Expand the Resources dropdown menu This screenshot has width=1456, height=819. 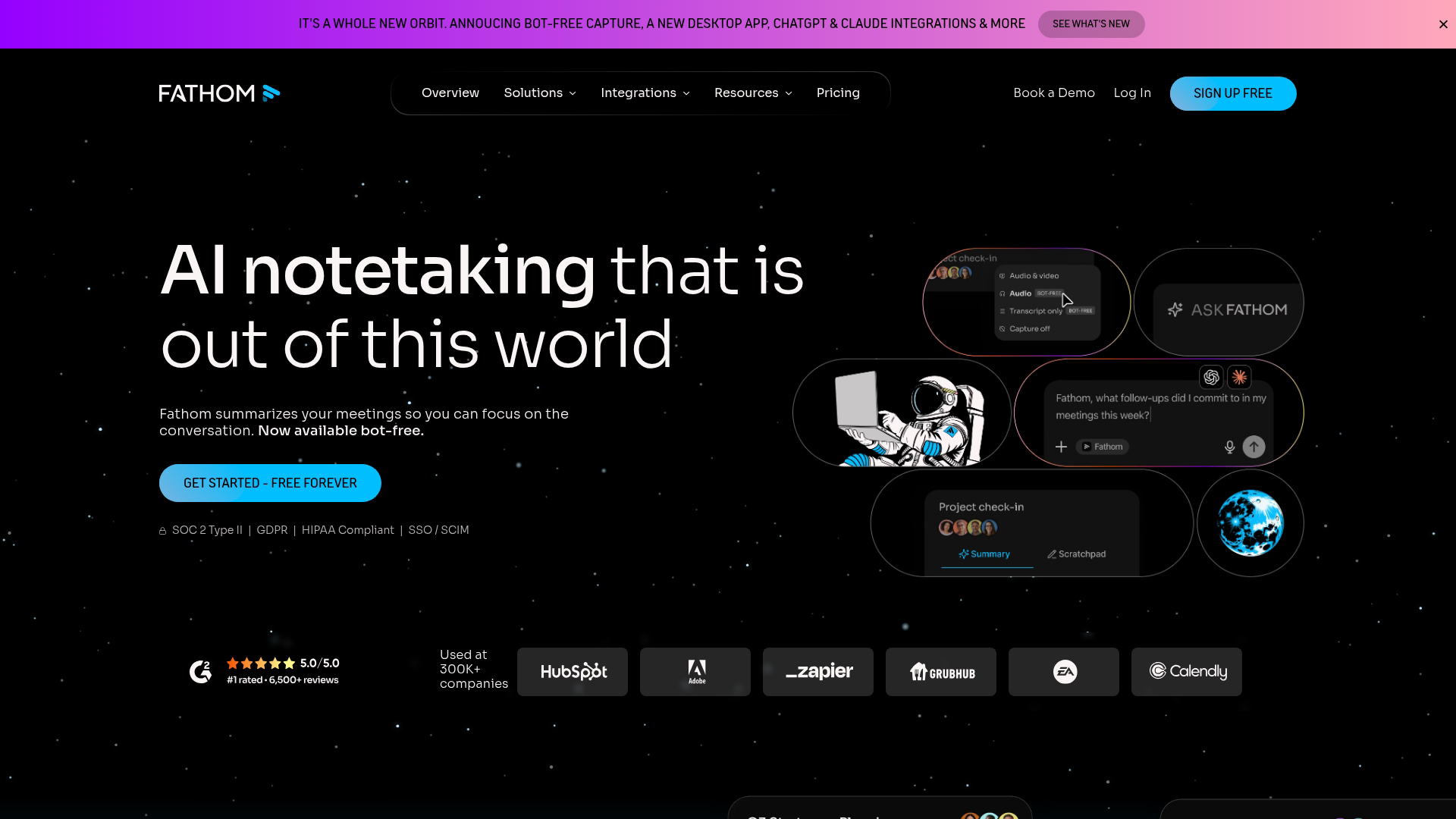[753, 93]
